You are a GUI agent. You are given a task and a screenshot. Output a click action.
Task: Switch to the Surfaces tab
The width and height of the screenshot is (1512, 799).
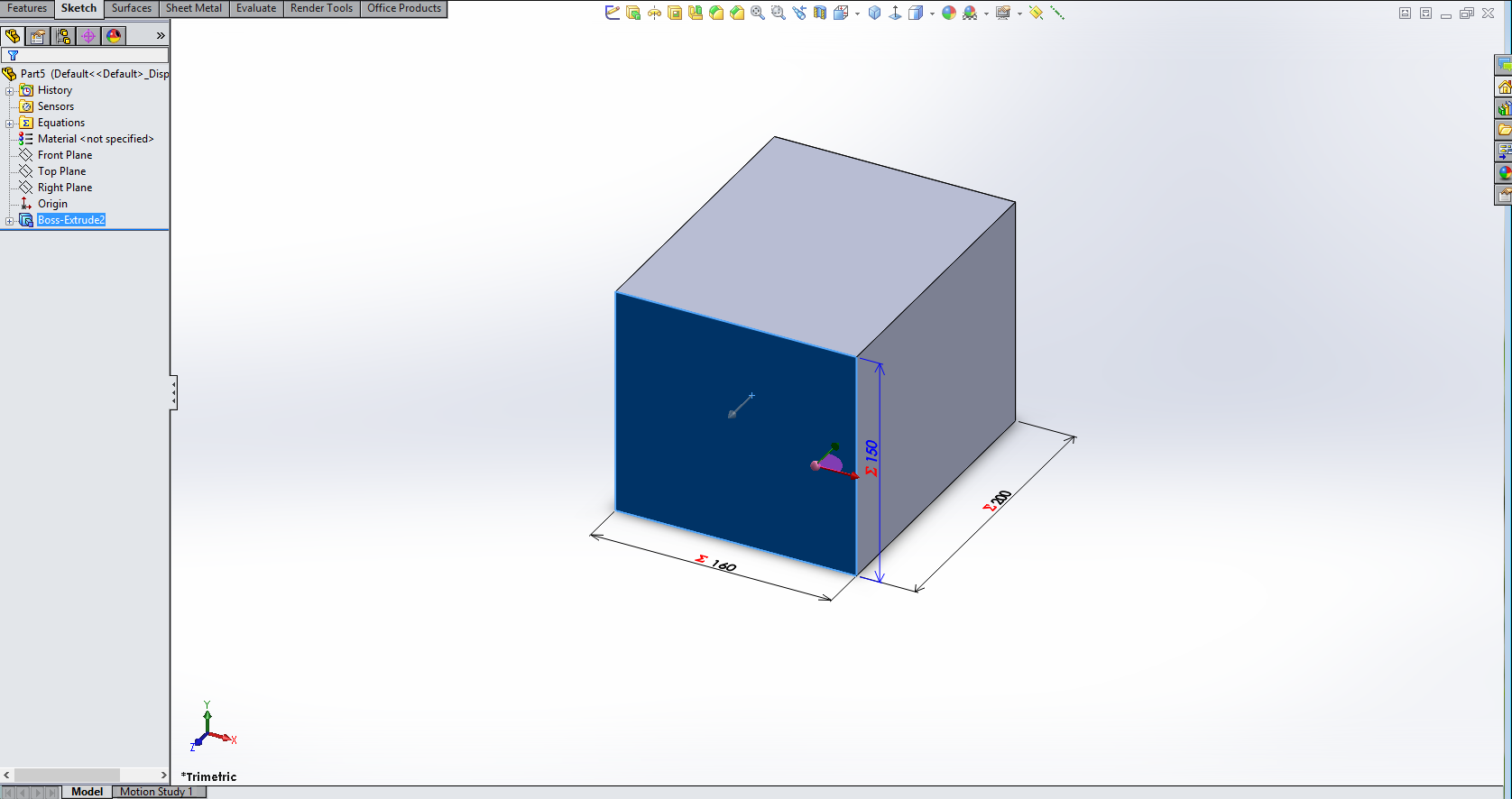coord(132,8)
